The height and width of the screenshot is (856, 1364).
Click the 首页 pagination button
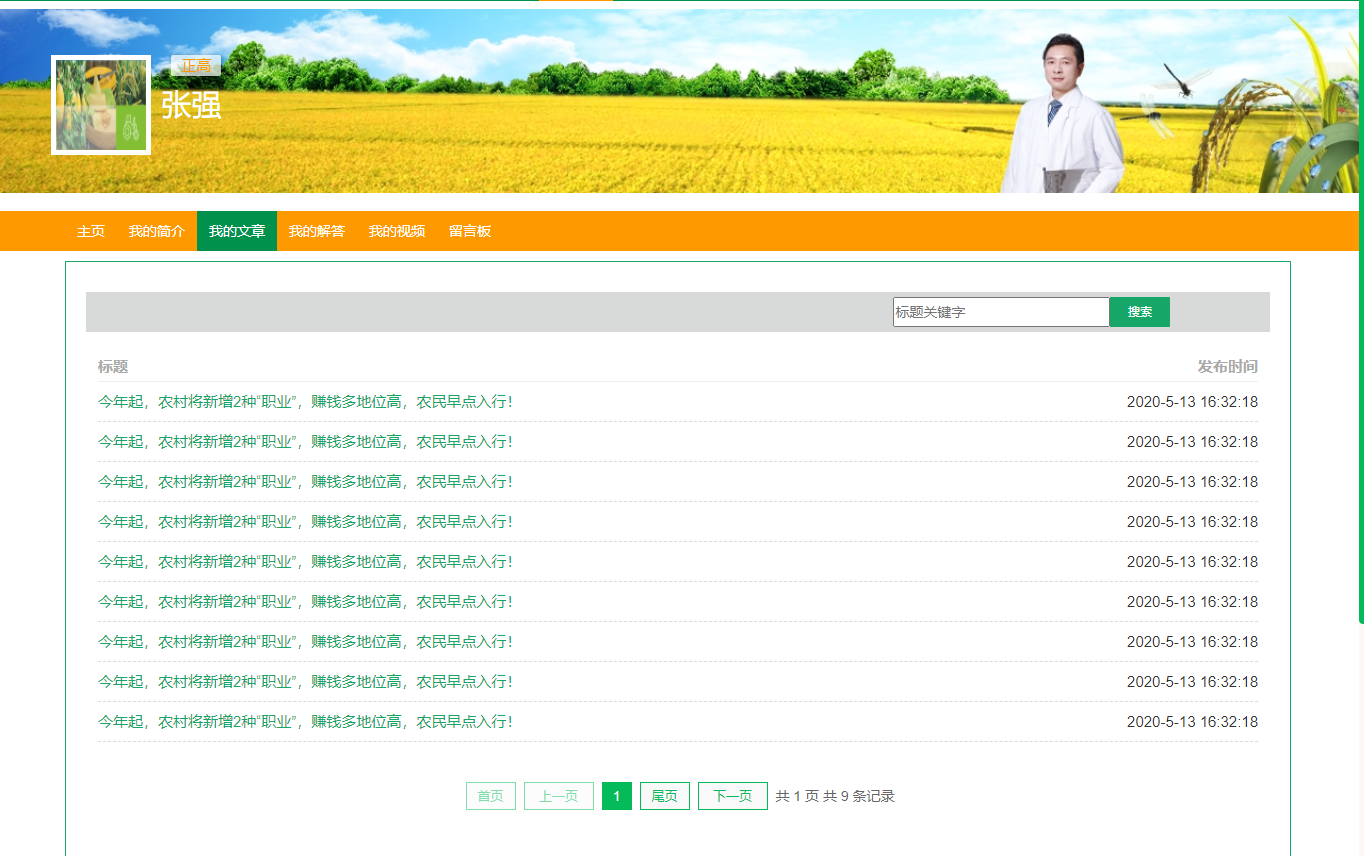[490, 796]
